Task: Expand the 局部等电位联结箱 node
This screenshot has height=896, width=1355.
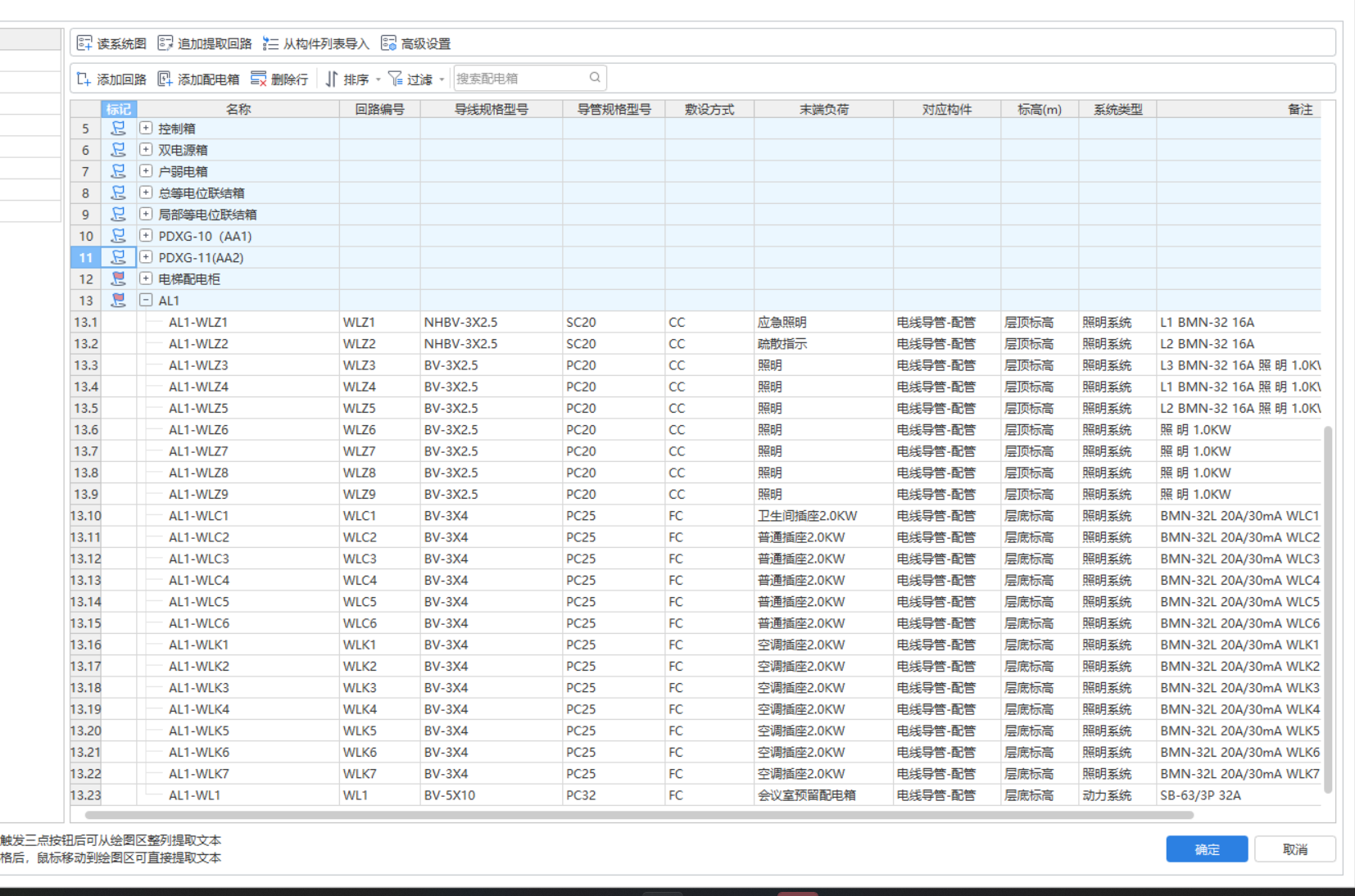Action: tap(146, 214)
